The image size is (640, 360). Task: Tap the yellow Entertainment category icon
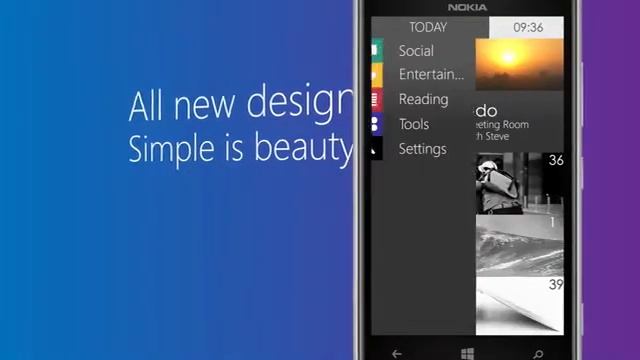[377, 75]
